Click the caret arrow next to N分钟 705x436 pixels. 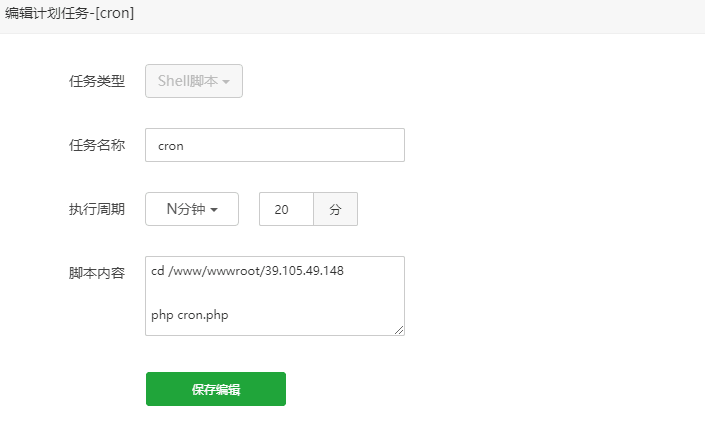coord(215,210)
